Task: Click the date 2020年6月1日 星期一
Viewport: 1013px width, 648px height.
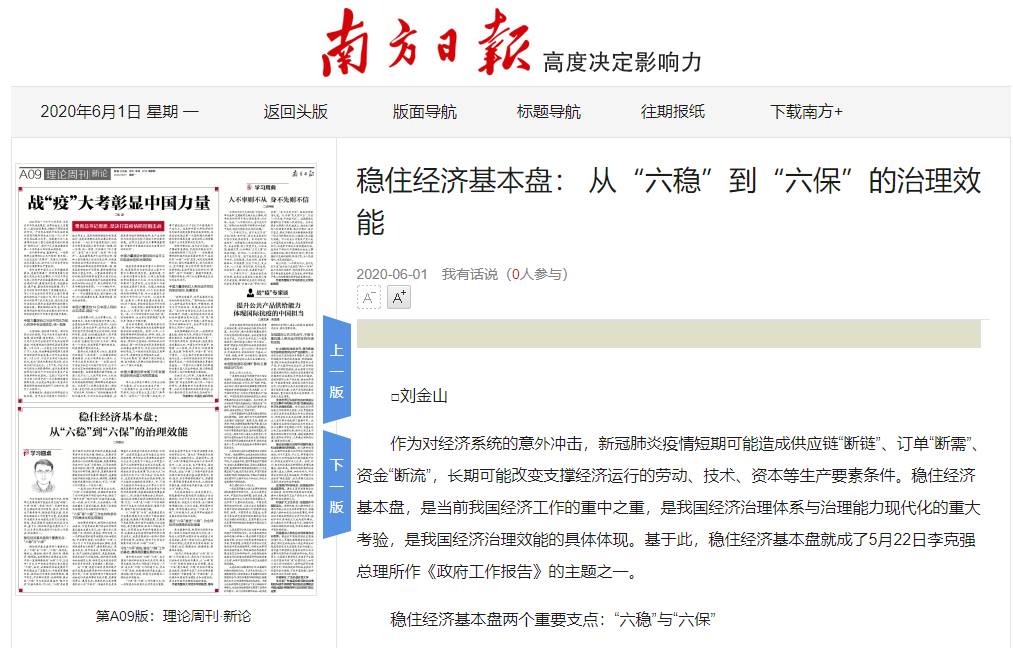Action: click(x=119, y=111)
